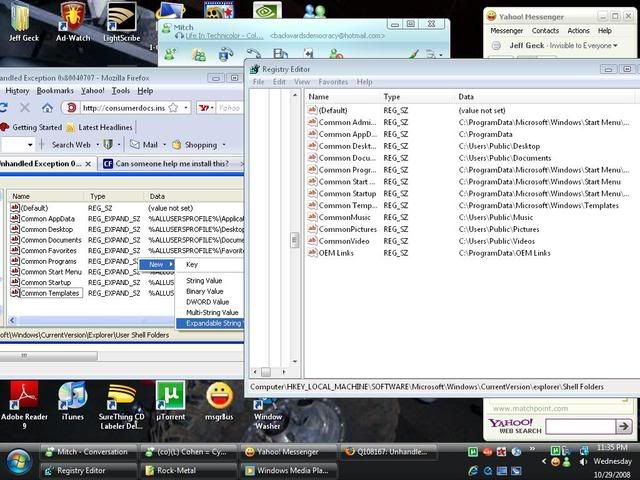Open the Registry Editor Favorites menu
This screenshot has width=640, height=480.
(333, 82)
